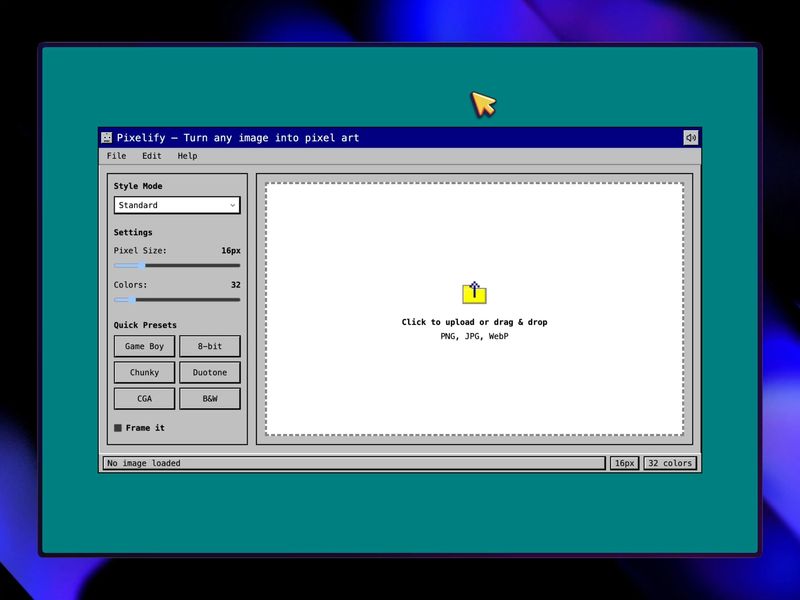Mute the speaker icon in title bar
Viewport: 800px width, 600px height.
click(690, 137)
